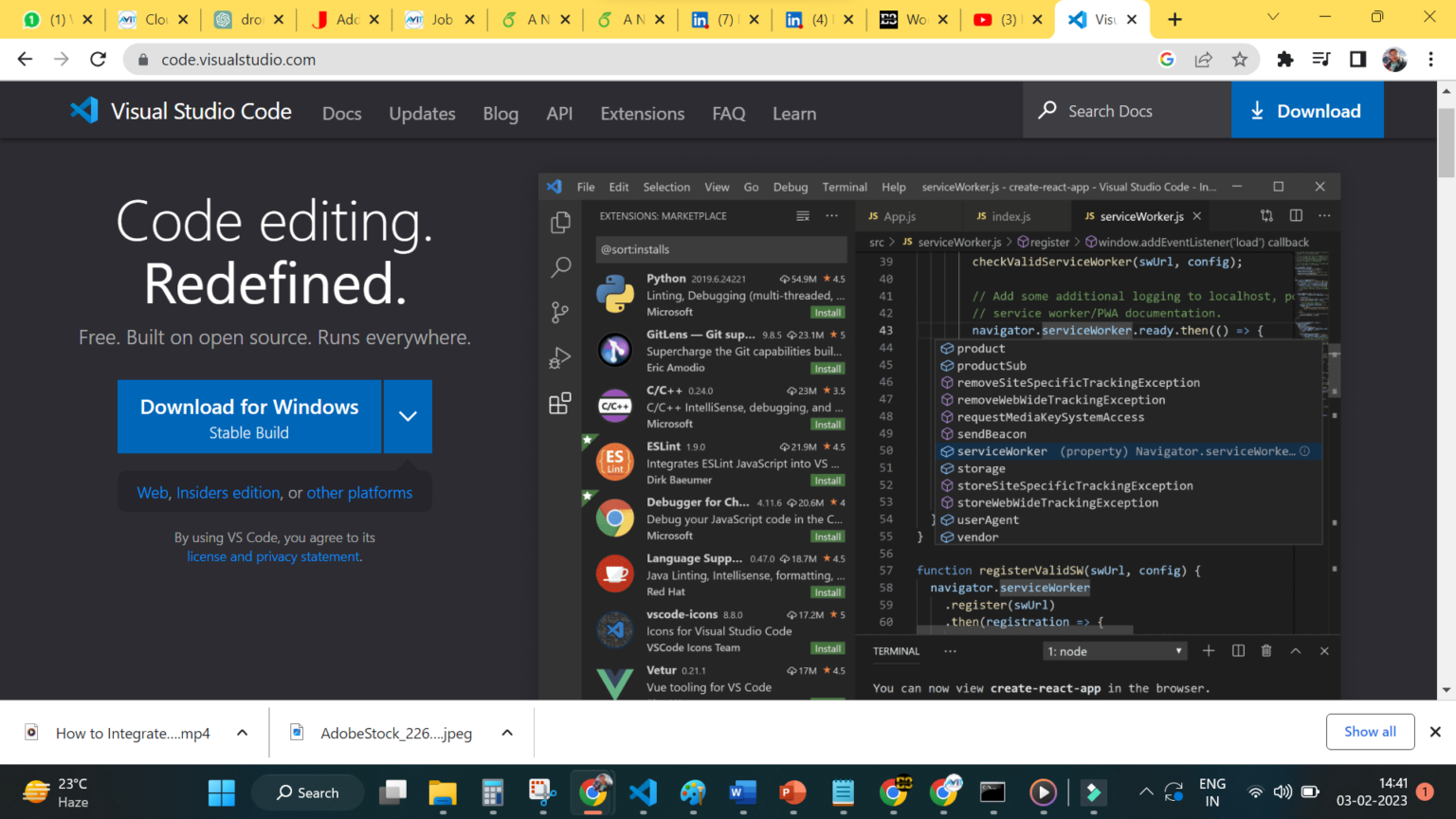Open the tab search dropdown in Chrome
1456x819 pixels.
(x=1273, y=17)
